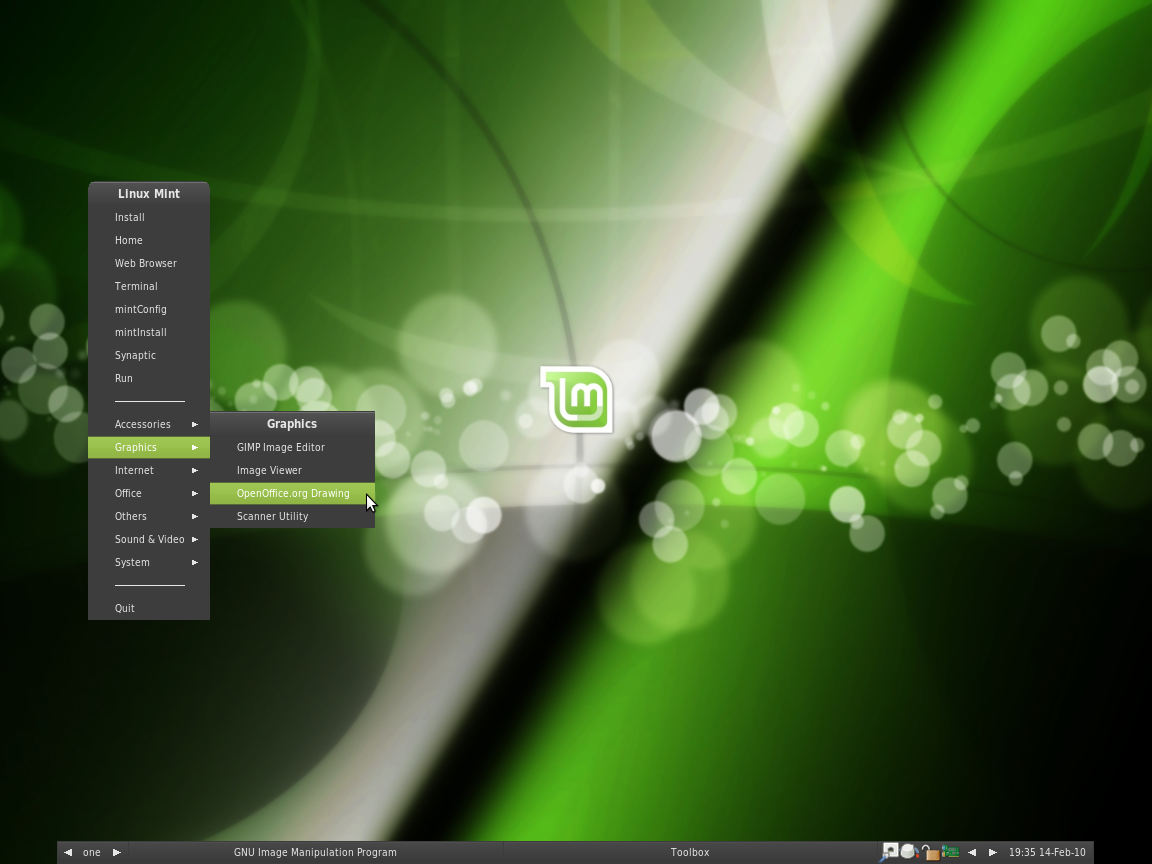This screenshot has width=1152, height=864.
Task: Select the highlighted Graphics category
Action: coord(148,447)
